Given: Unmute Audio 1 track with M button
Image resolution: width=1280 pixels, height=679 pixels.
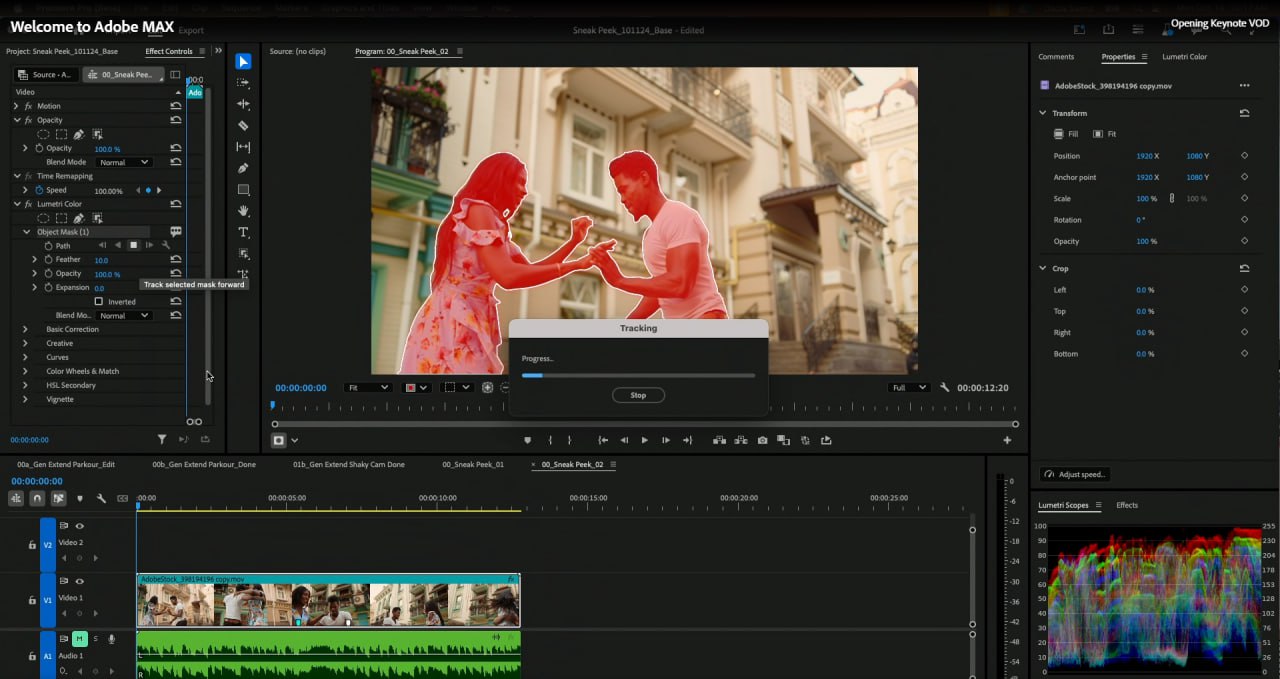Looking at the screenshot, I should 80,639.
